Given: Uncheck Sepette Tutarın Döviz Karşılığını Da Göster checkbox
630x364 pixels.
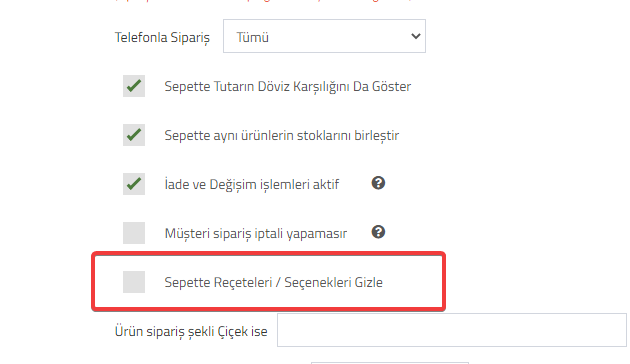Looking at the screenshot, I should (134, 86).
